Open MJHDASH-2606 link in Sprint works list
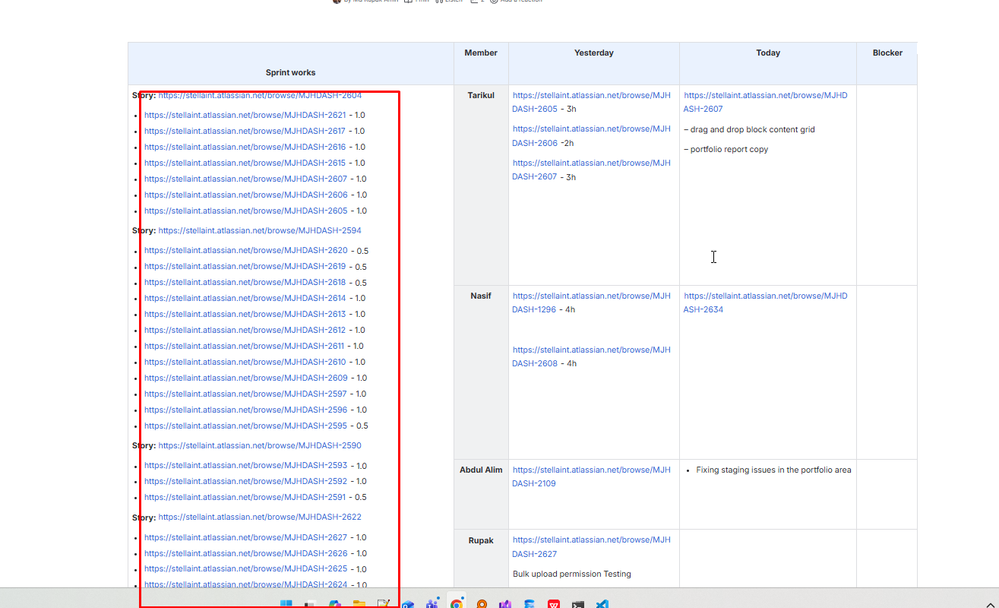Image resolution: width=999 pixels, height=608 pixels. [x=246, y=194]
